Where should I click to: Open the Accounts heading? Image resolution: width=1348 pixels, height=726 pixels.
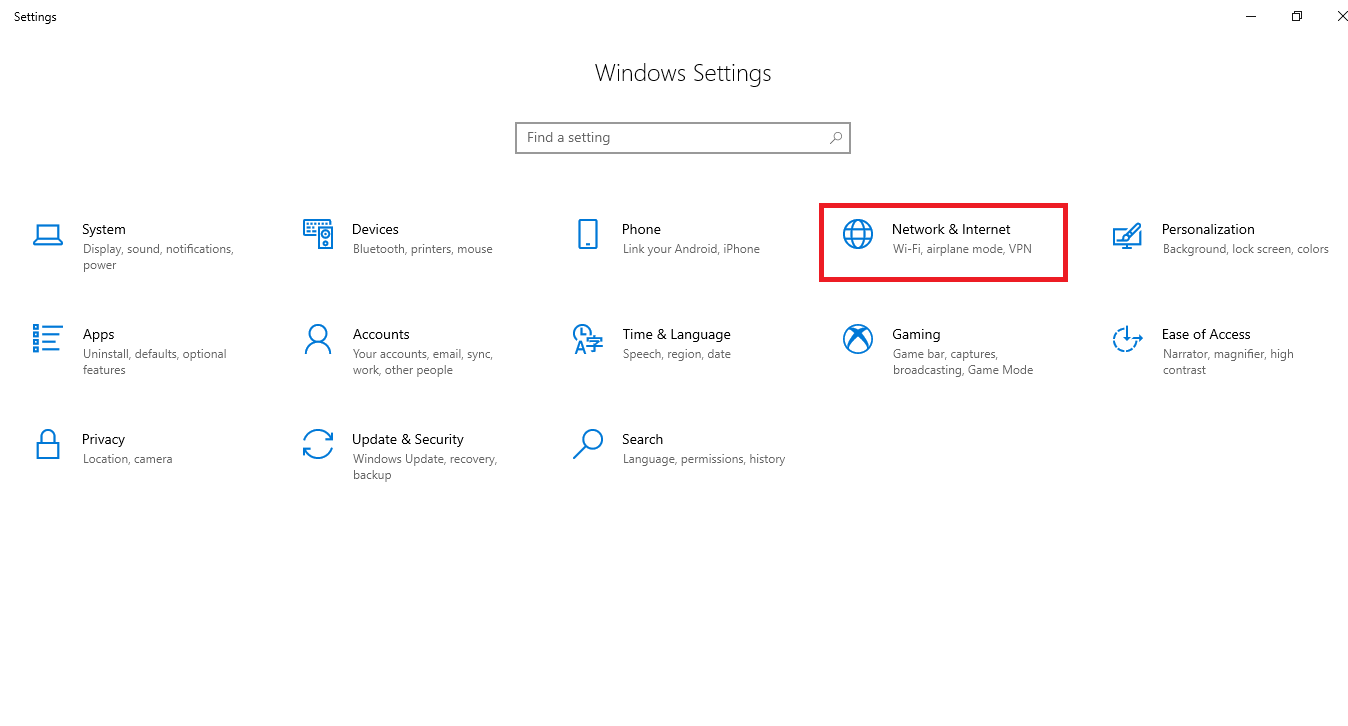[x=381, y=334]
